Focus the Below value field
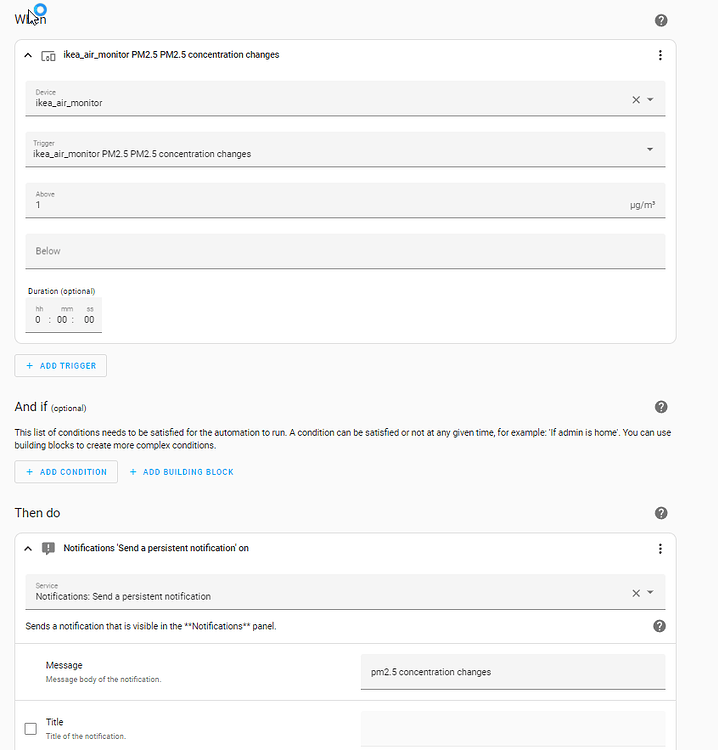This screenshot has height=750, width=718. 345,251
